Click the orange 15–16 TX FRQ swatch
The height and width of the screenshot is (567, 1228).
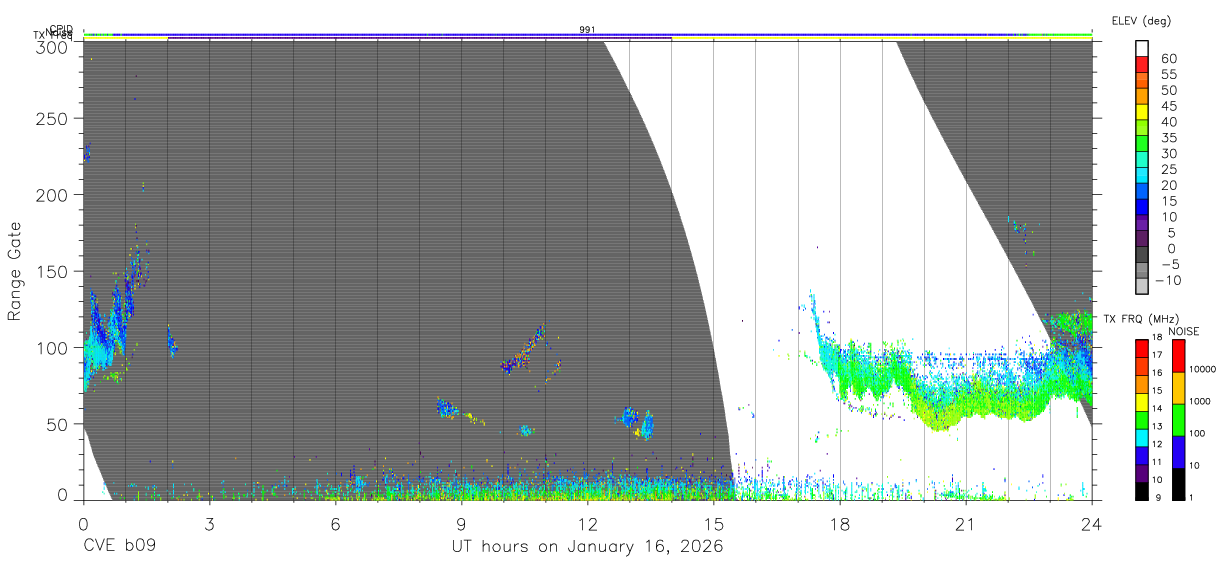[x=1142, y=384]
